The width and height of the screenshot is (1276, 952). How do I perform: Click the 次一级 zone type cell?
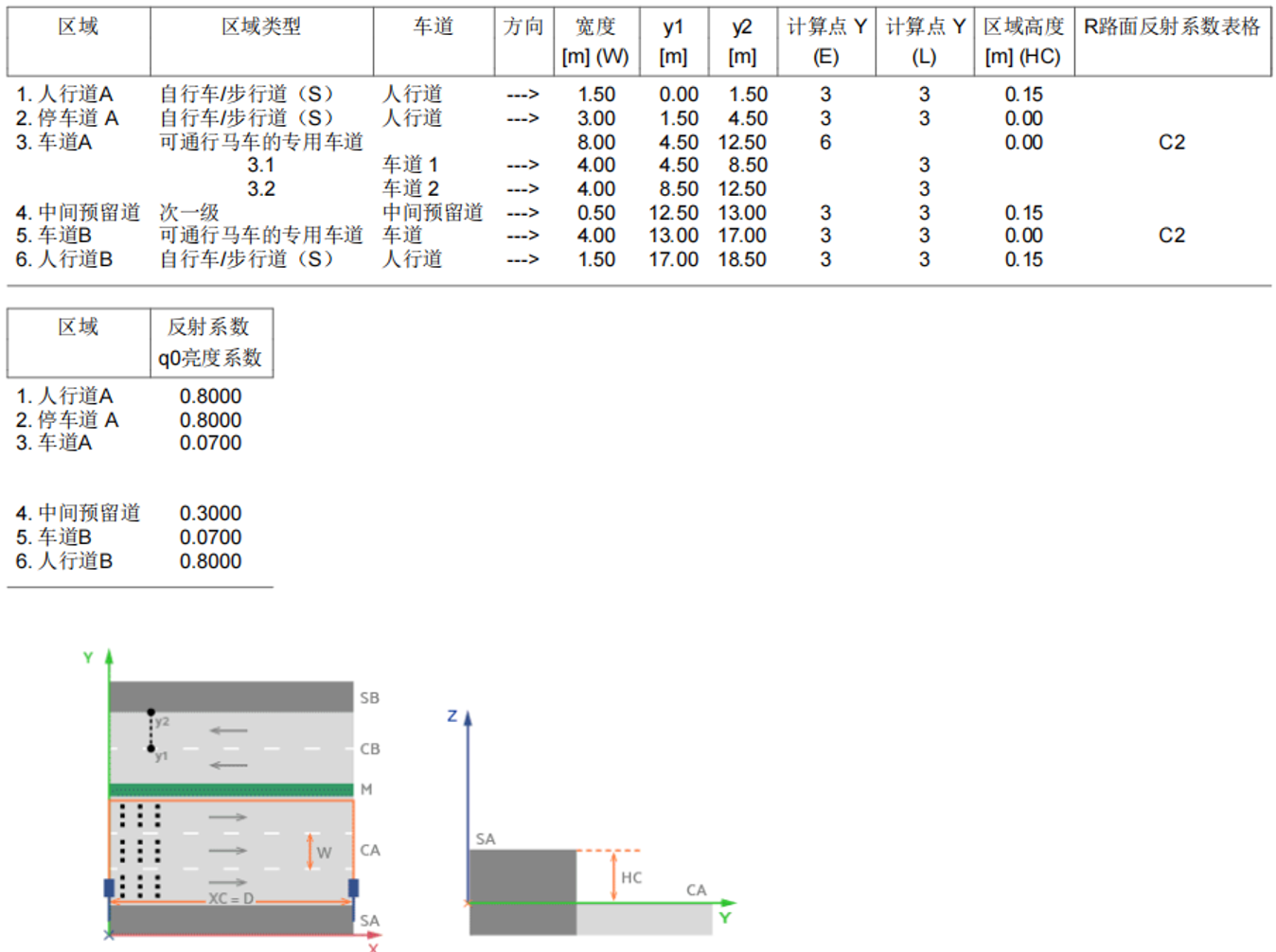tap(189, 213)
